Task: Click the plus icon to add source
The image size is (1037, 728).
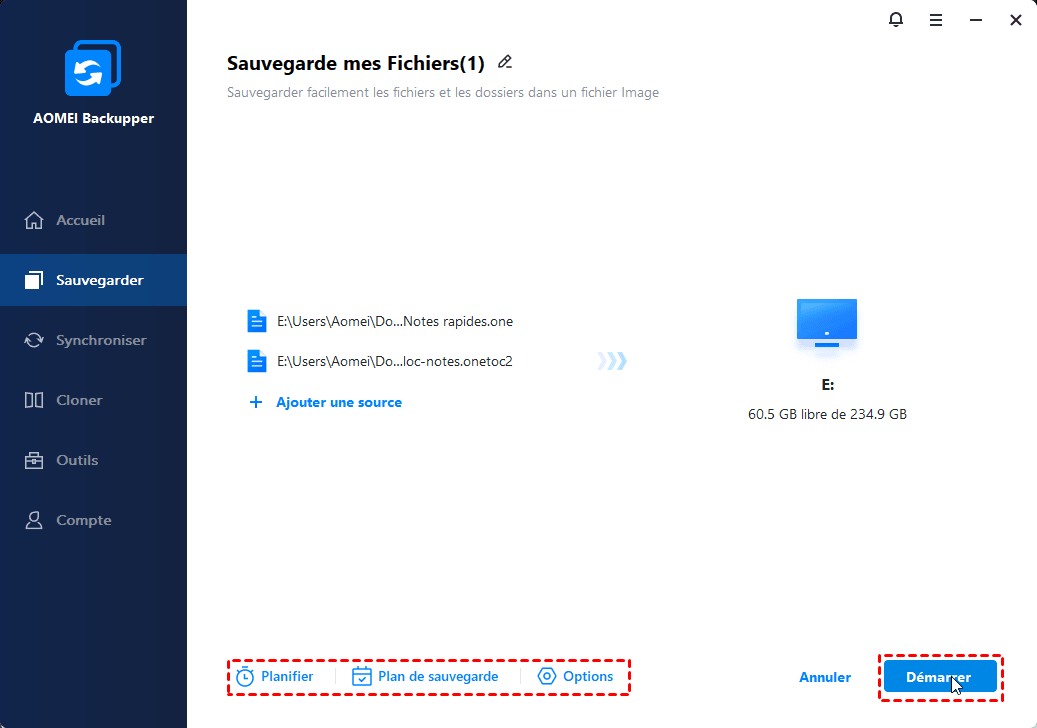Action: coord(256,402)
